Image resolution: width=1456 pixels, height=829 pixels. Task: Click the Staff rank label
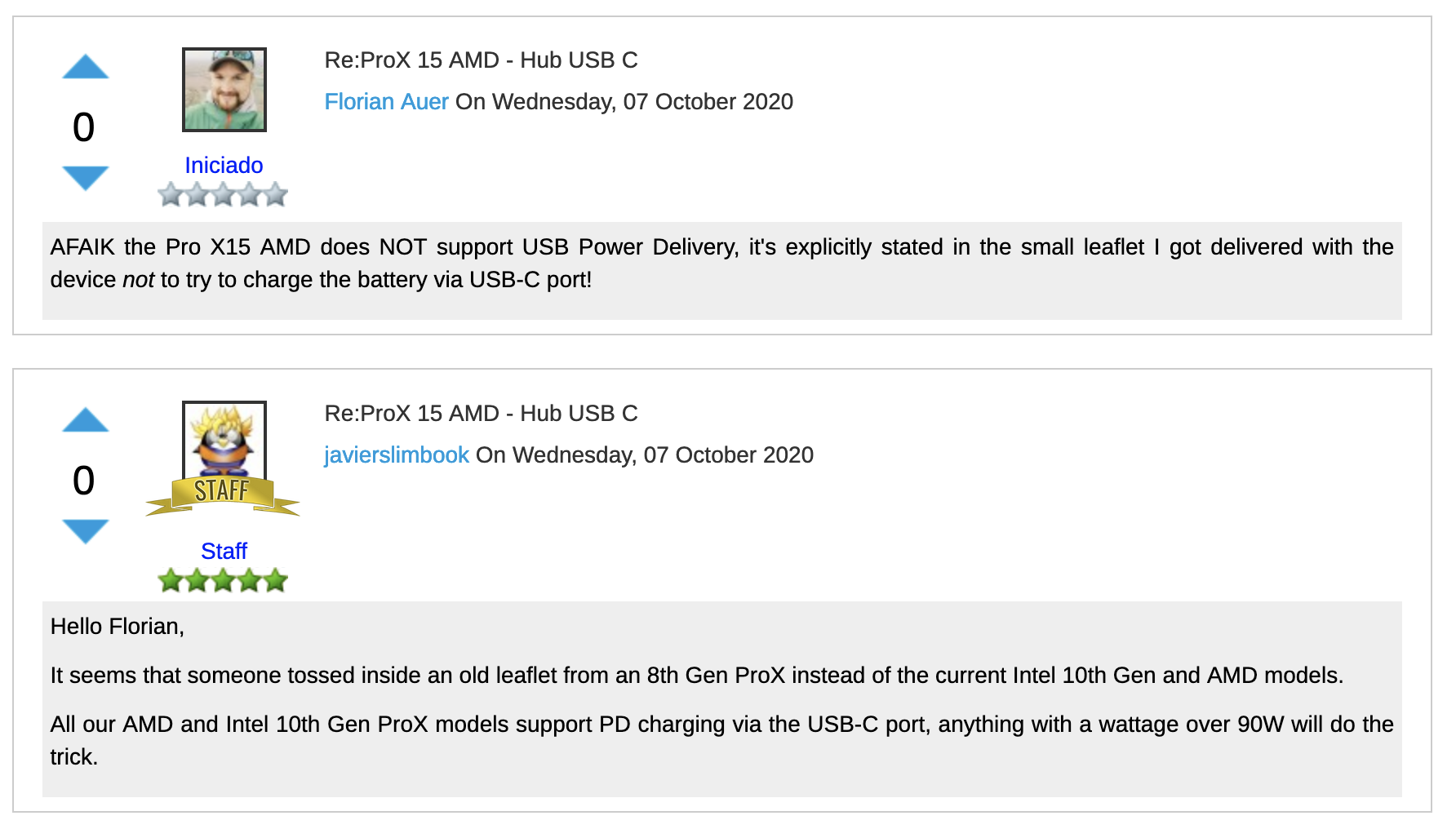point(224,551)
